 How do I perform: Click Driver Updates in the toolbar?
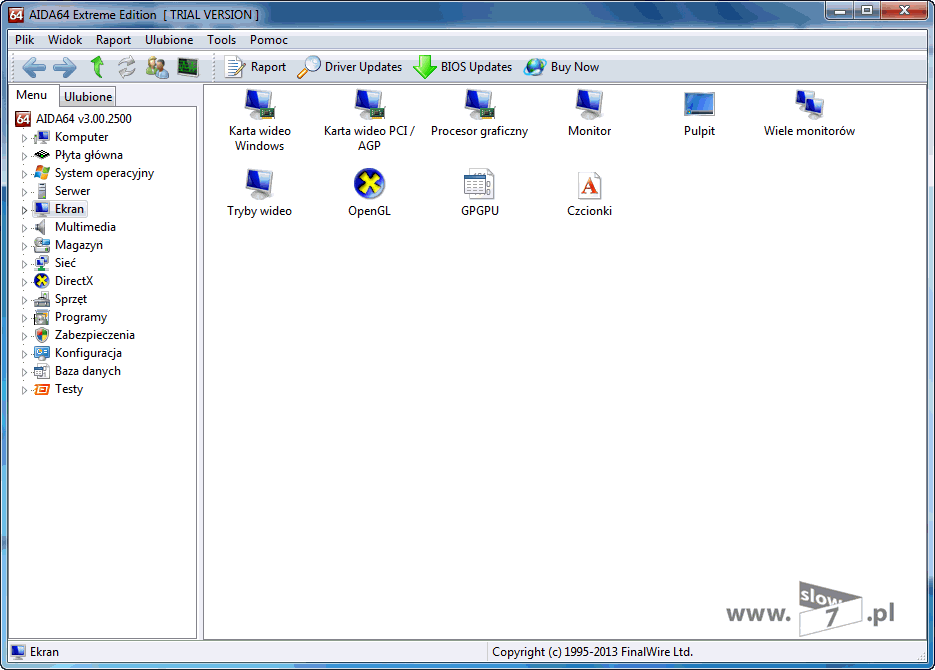coord(349,67)
